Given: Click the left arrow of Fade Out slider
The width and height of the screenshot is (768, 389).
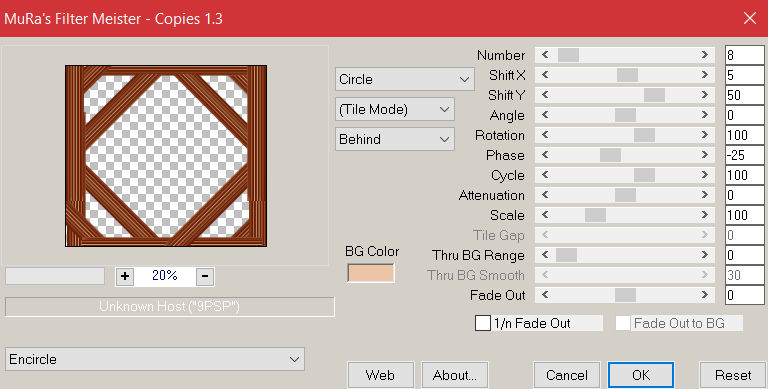Looking at the screenshot, I should (545, 295).
